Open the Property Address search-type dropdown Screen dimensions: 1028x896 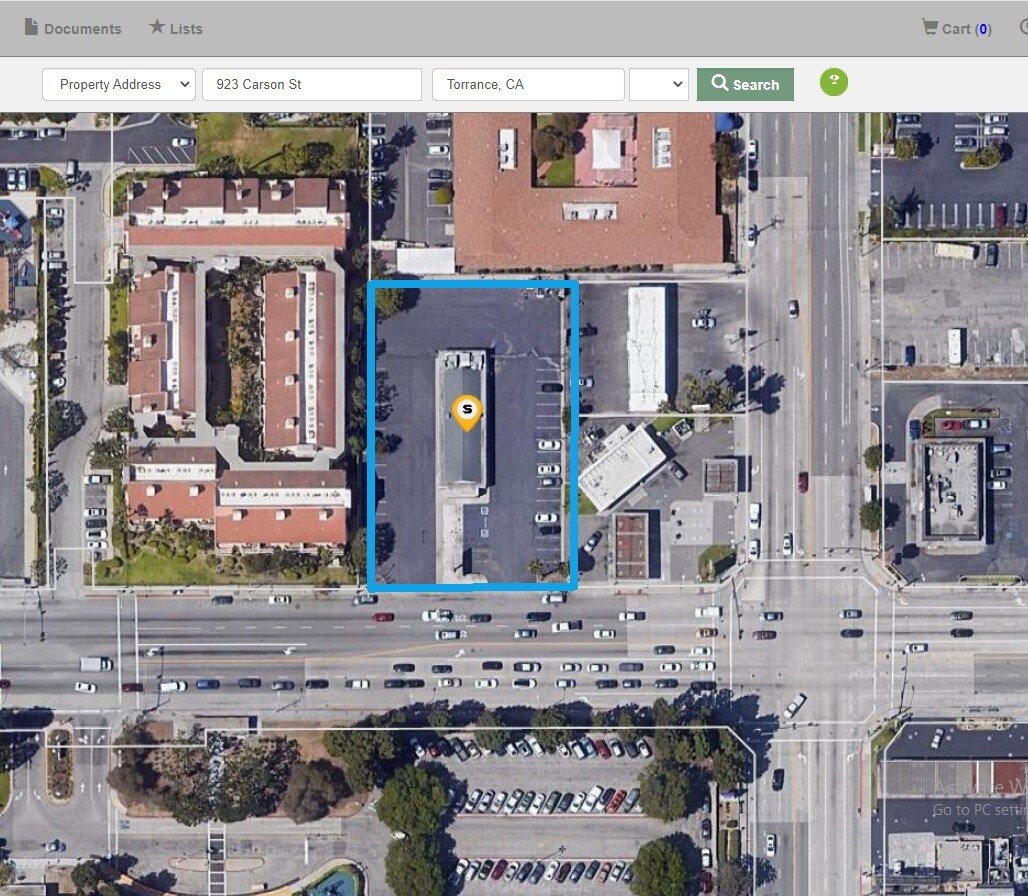click(x=117, y=84)
